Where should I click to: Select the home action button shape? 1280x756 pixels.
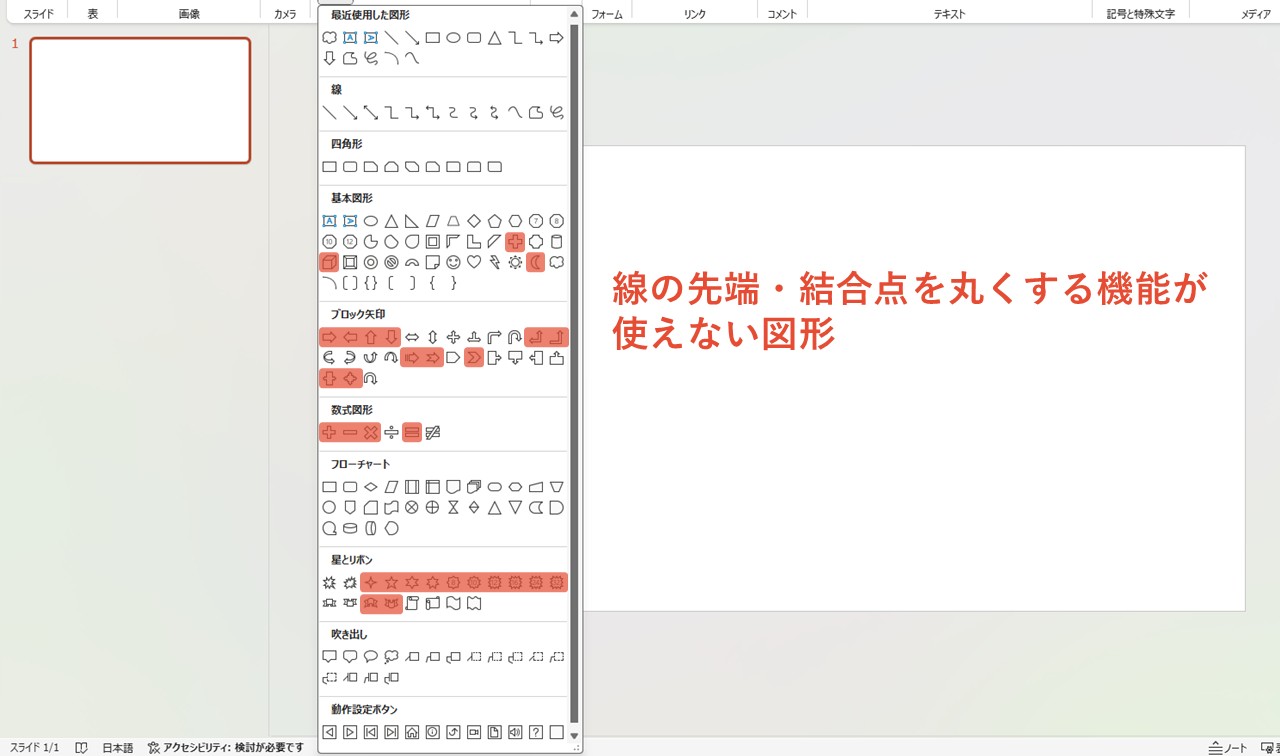pos(412,732)
